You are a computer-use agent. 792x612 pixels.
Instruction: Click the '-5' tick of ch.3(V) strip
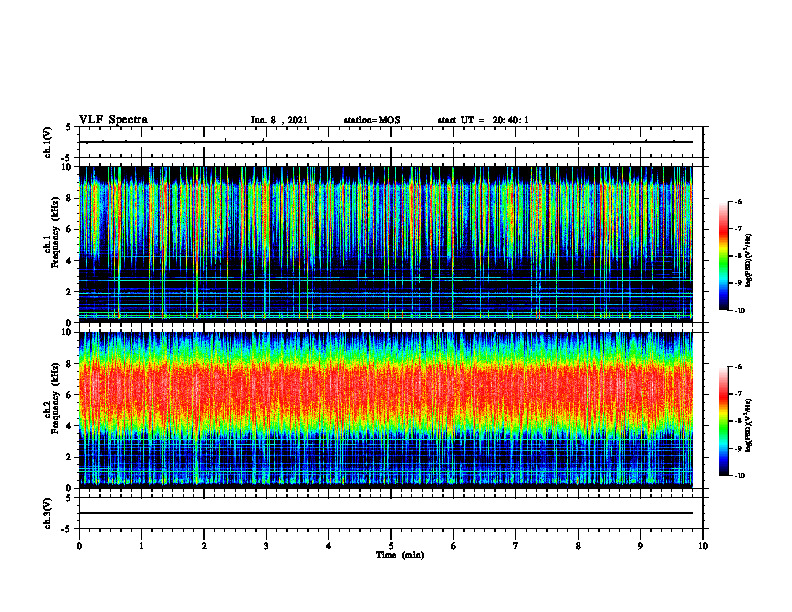click(68, 529)
